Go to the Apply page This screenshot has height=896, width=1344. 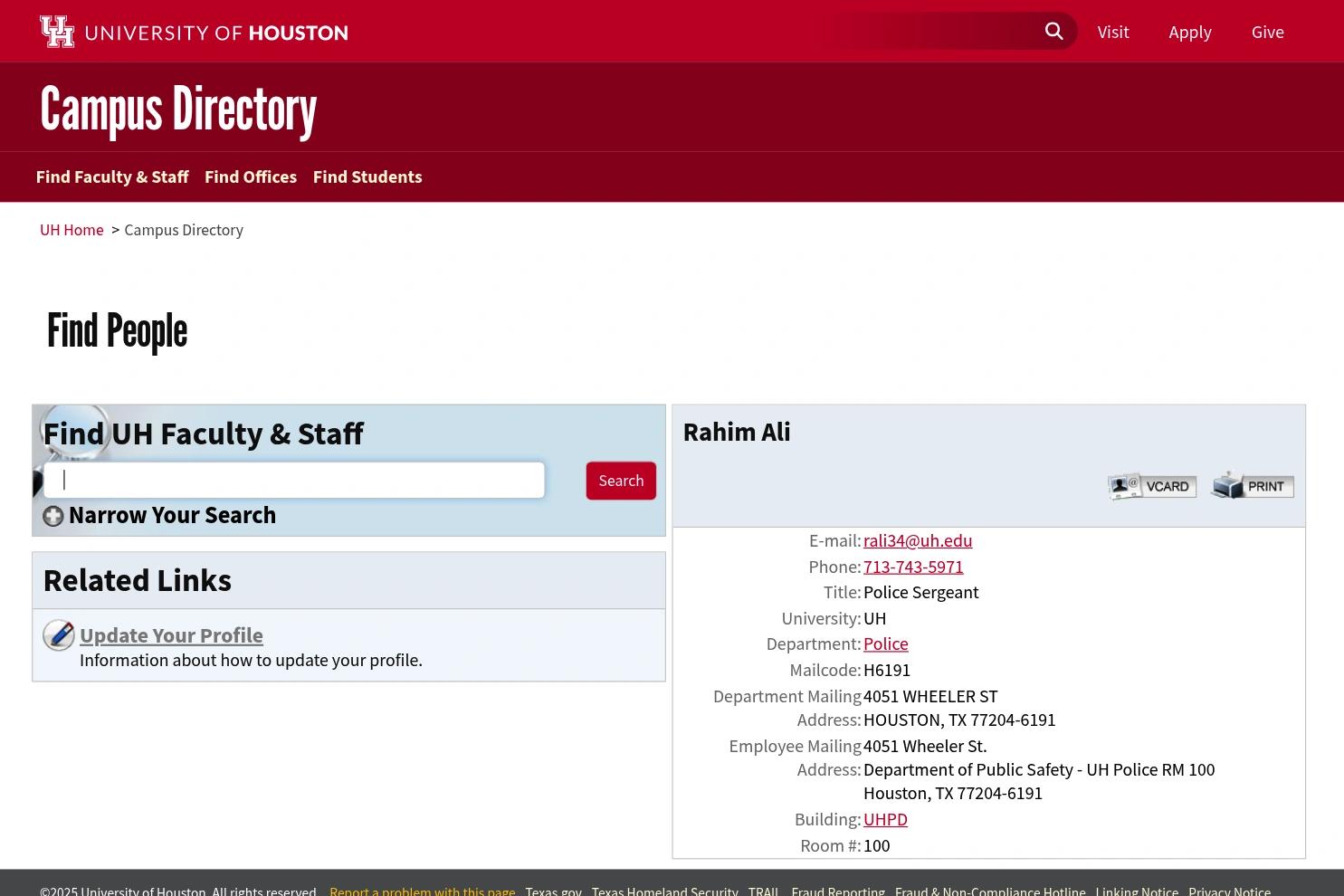point(1189,33)
